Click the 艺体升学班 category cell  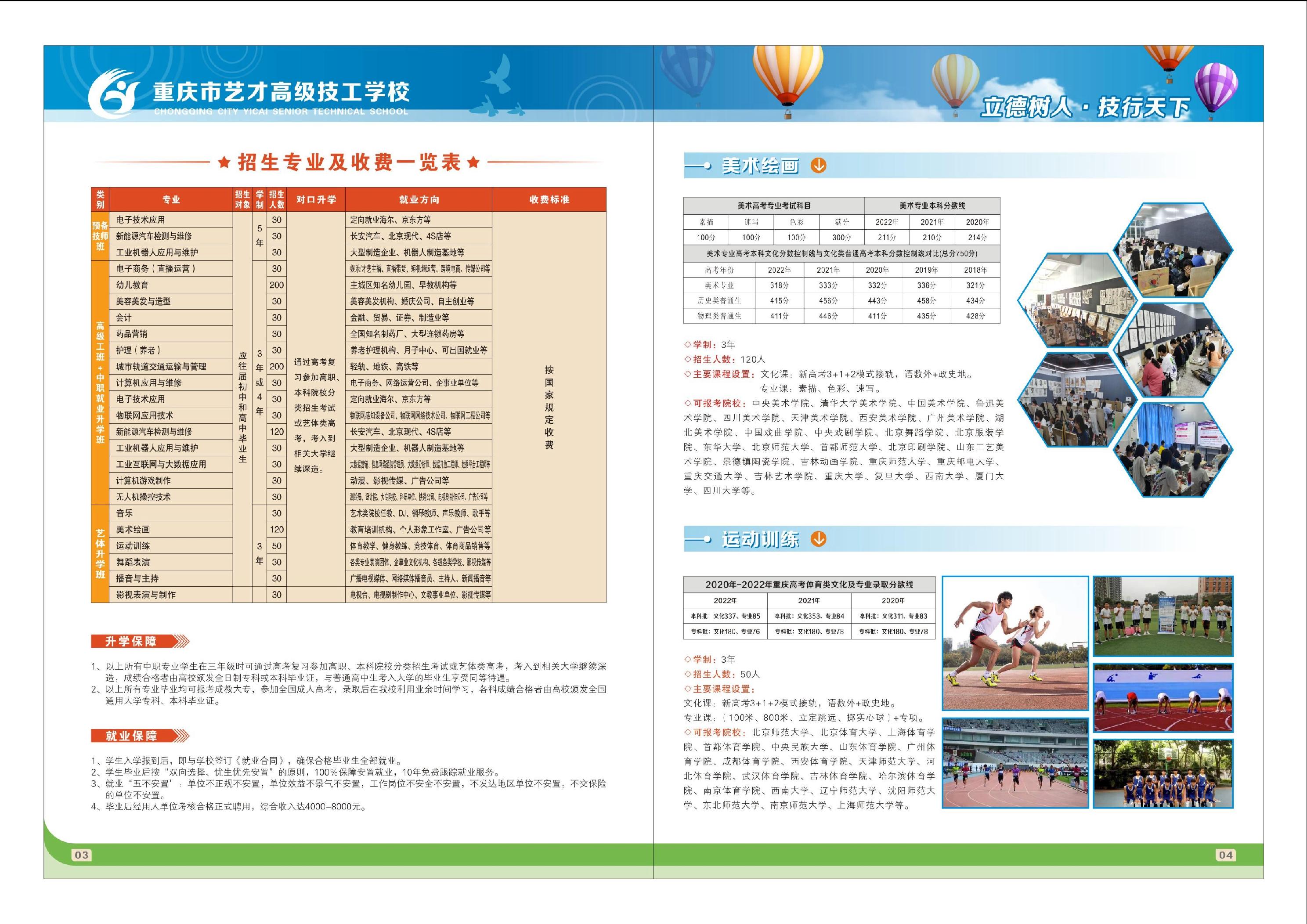tap(100, 553)
